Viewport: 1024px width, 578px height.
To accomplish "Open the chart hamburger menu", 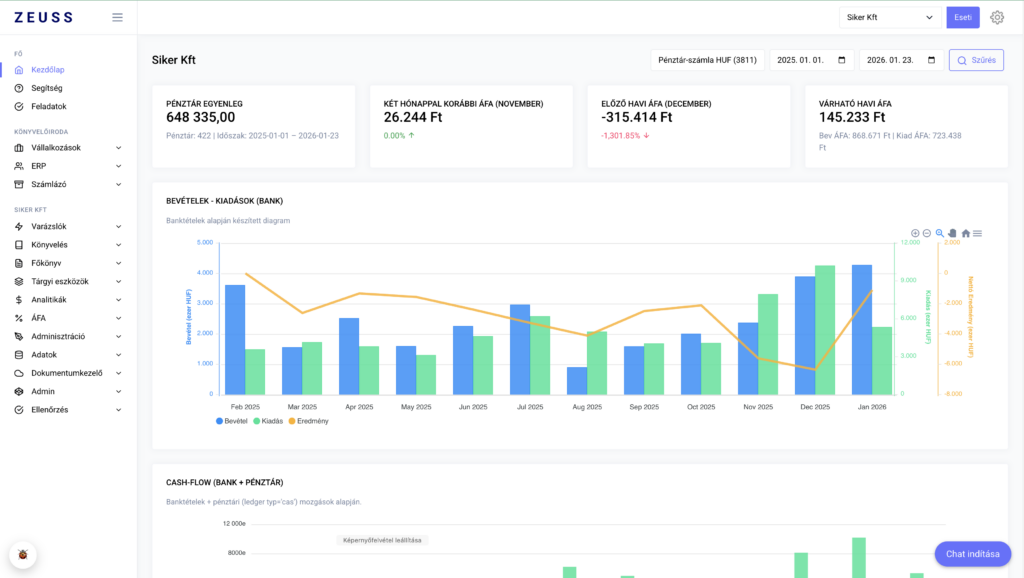I will 978,234.
